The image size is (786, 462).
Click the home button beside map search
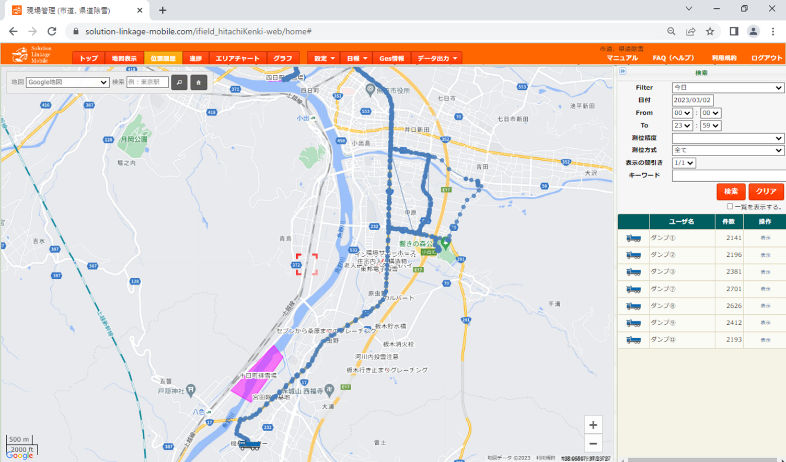(x=199, y=82)
